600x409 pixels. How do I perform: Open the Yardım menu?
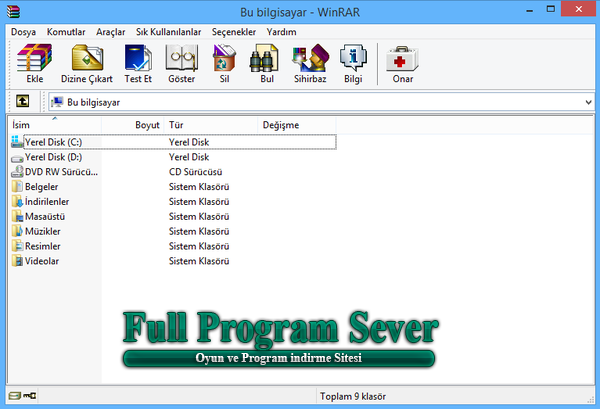click(x=282, y=32)
